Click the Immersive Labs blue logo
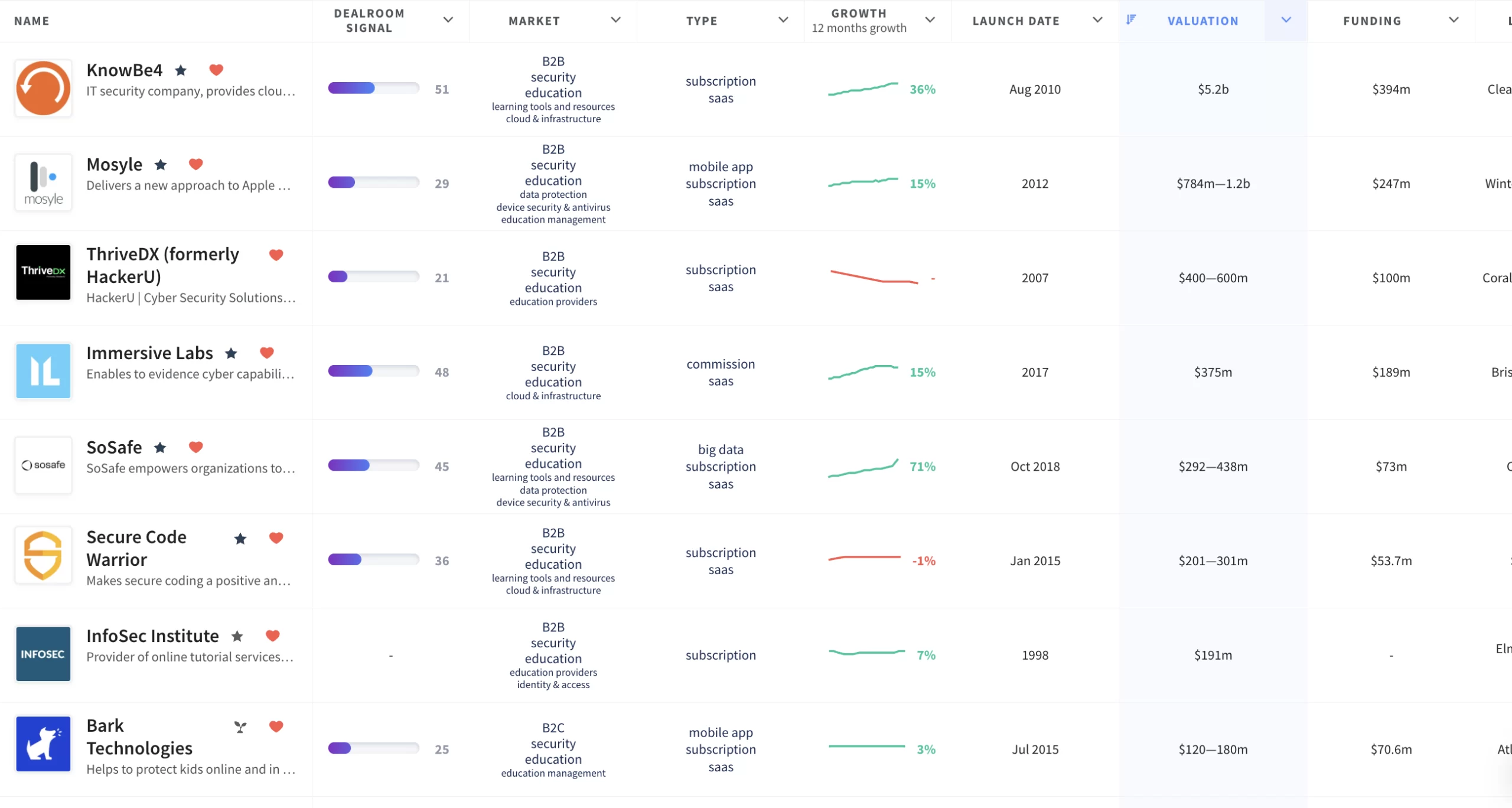 pos(43,371)
